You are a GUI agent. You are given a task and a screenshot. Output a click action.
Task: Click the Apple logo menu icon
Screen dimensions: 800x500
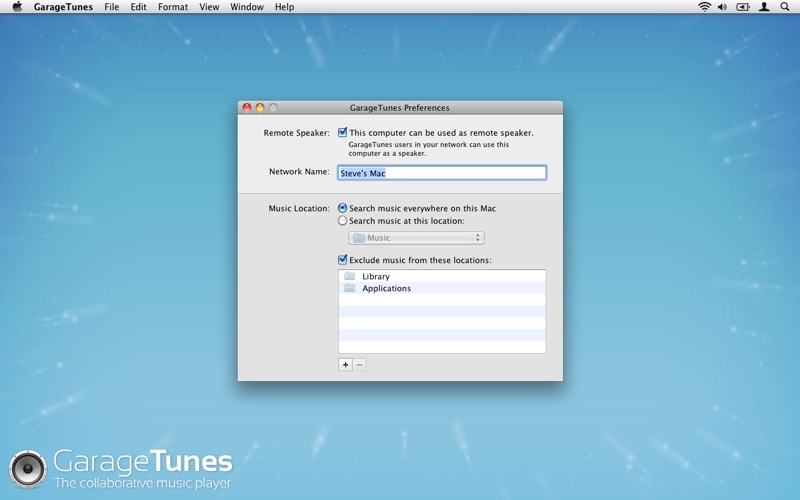17,7
